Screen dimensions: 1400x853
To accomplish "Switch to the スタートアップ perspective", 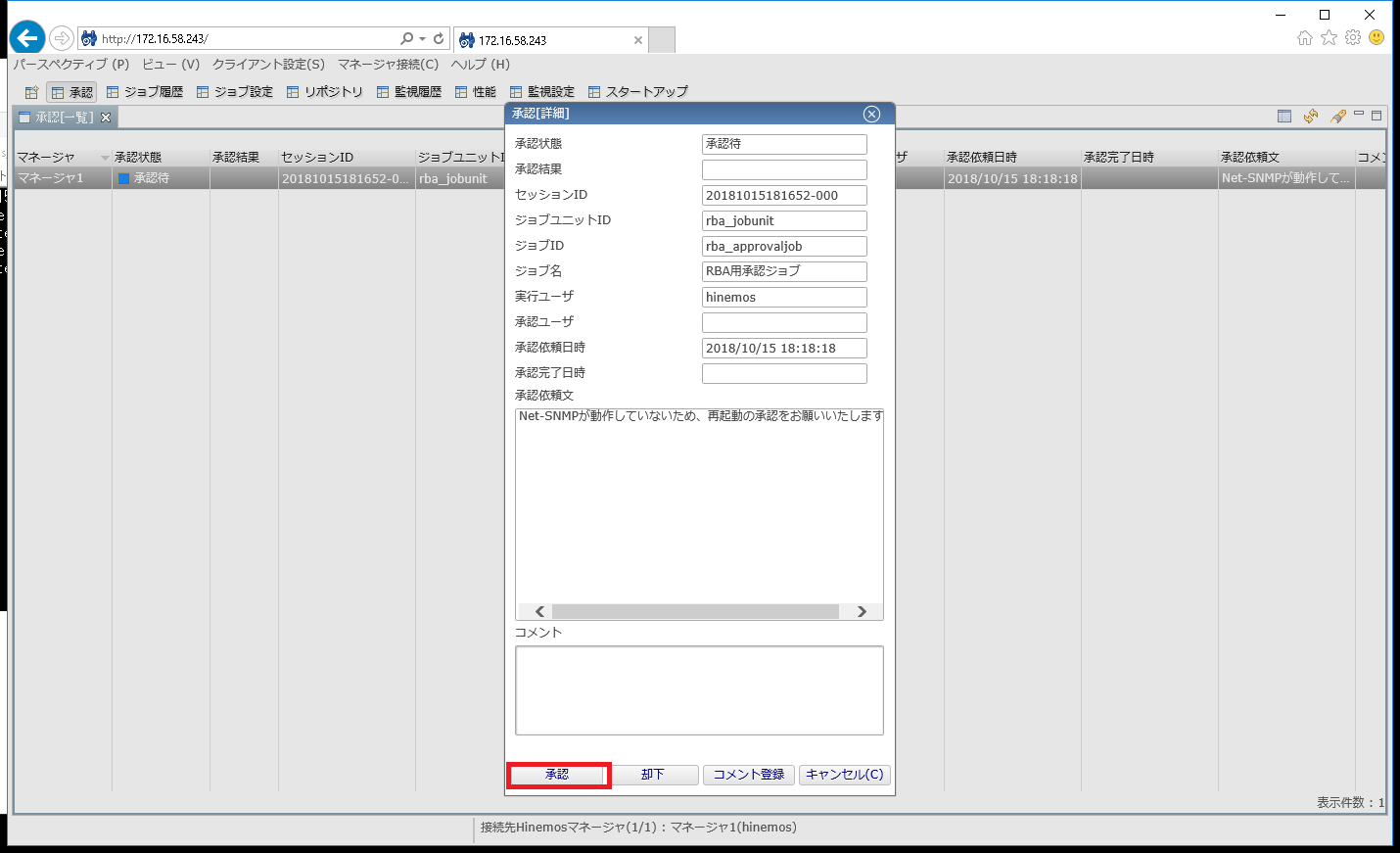I will 638,92.
